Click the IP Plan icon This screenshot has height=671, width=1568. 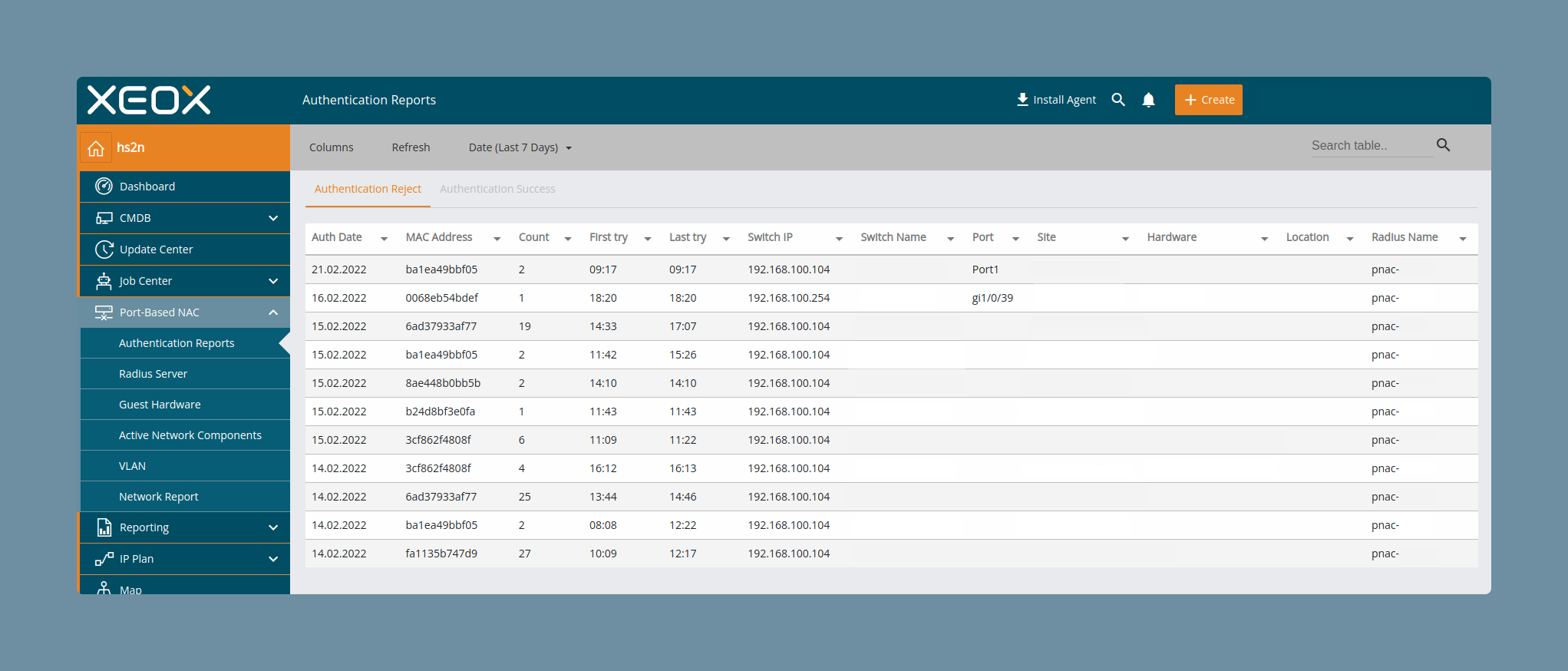(x=104, y=559)
